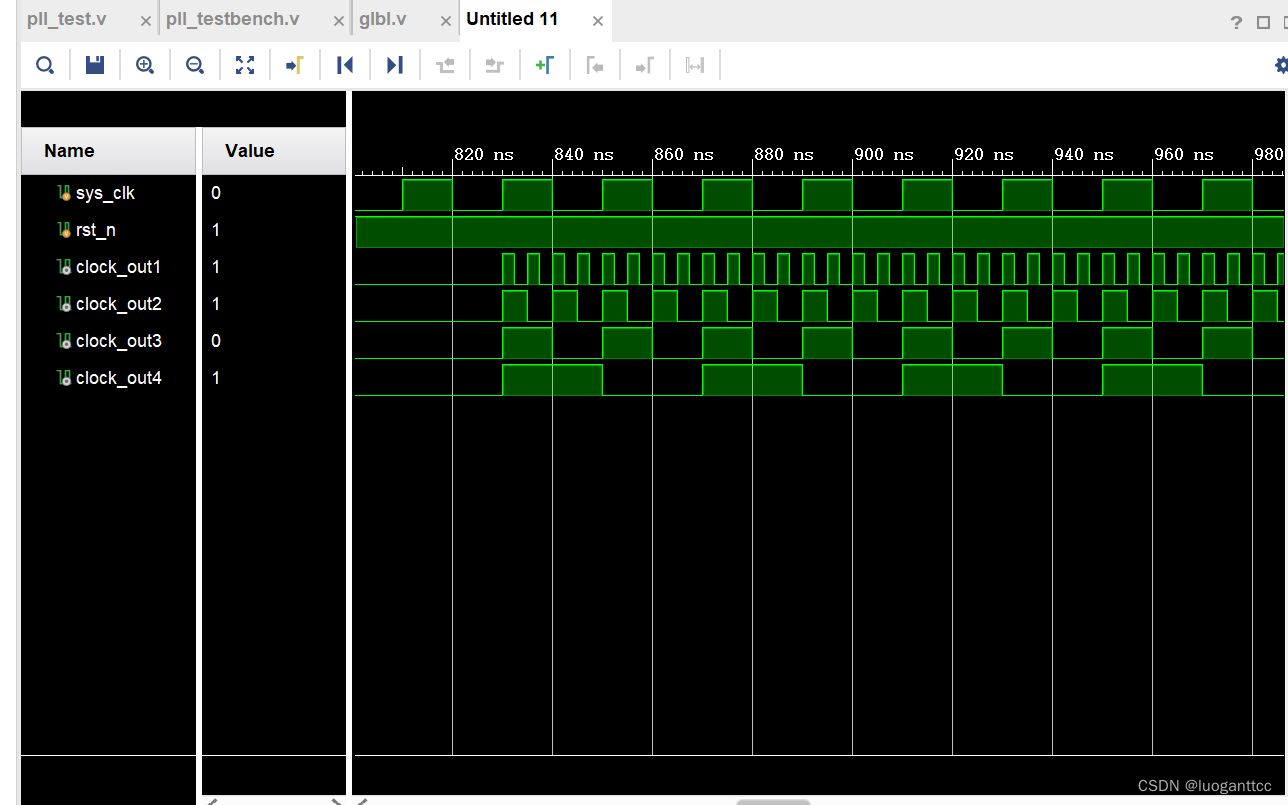Activate Zoom Fit for the waveform
This screenshot has height=805, width=1288.
point(244,64)
